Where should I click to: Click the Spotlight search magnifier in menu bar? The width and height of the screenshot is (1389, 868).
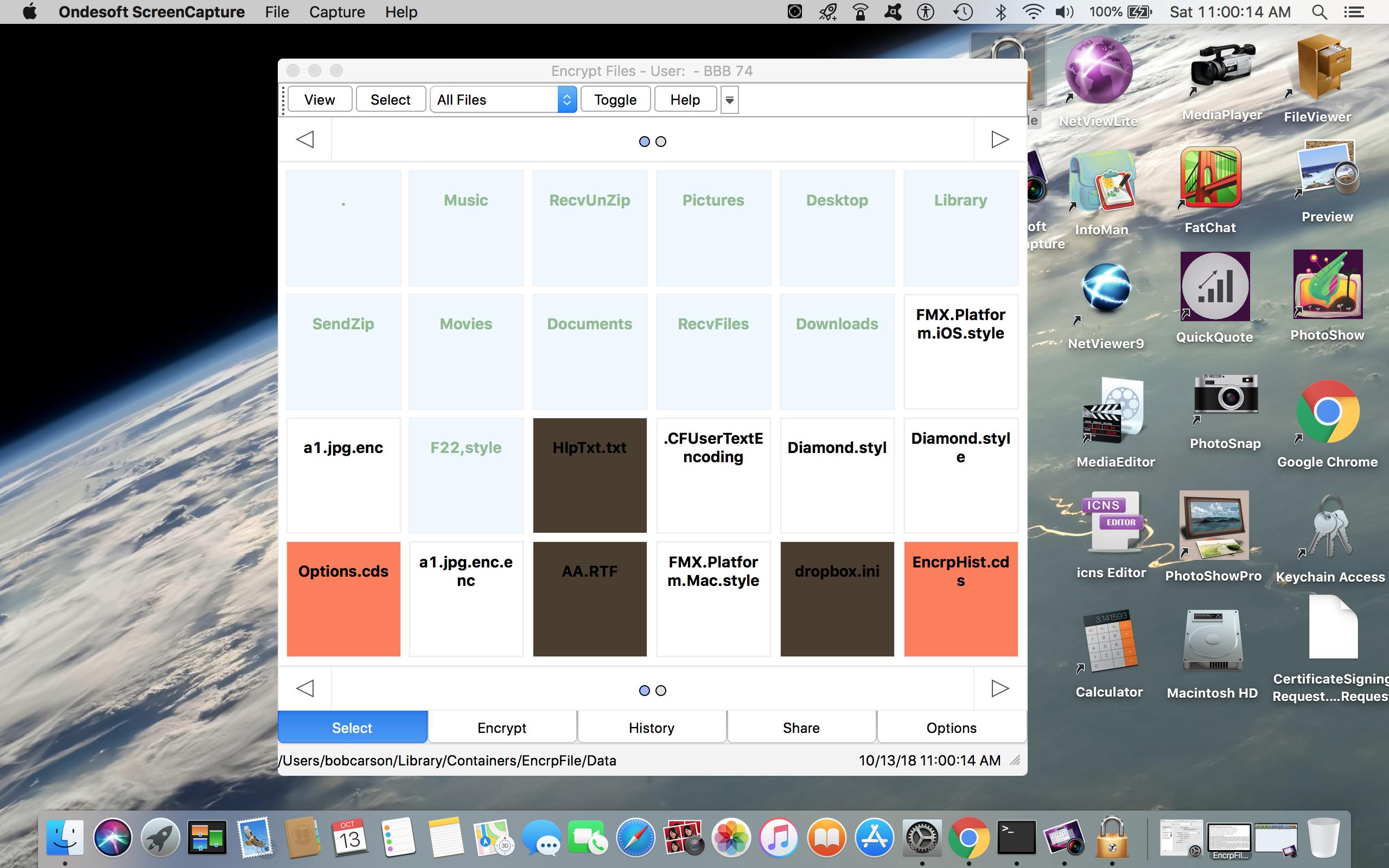tap(1320, 12)
